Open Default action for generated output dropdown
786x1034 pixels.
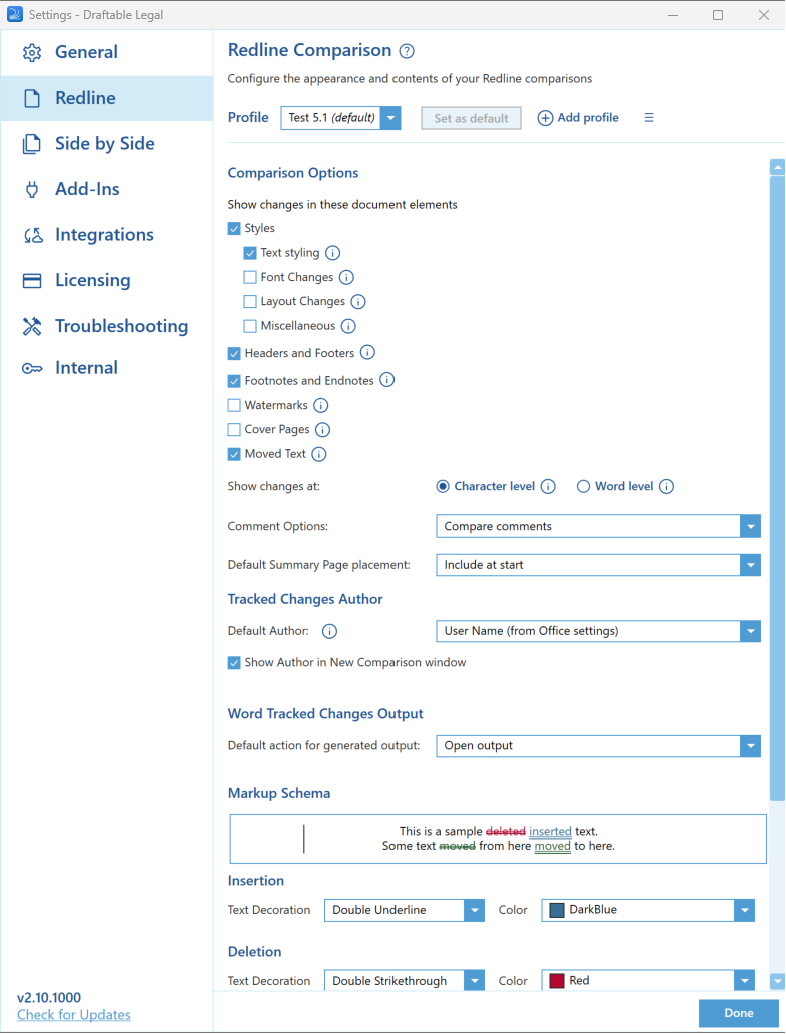(598, 746)
